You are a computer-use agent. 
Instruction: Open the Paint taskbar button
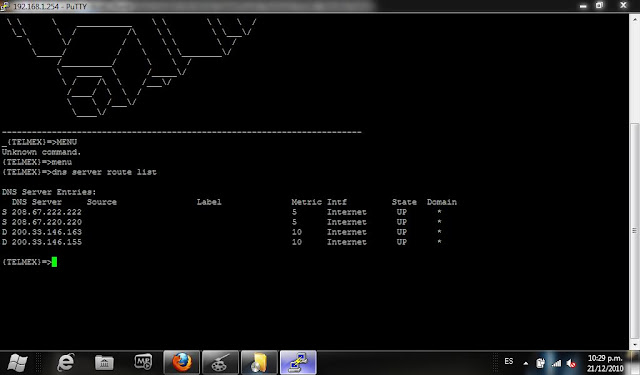[220, 362]
